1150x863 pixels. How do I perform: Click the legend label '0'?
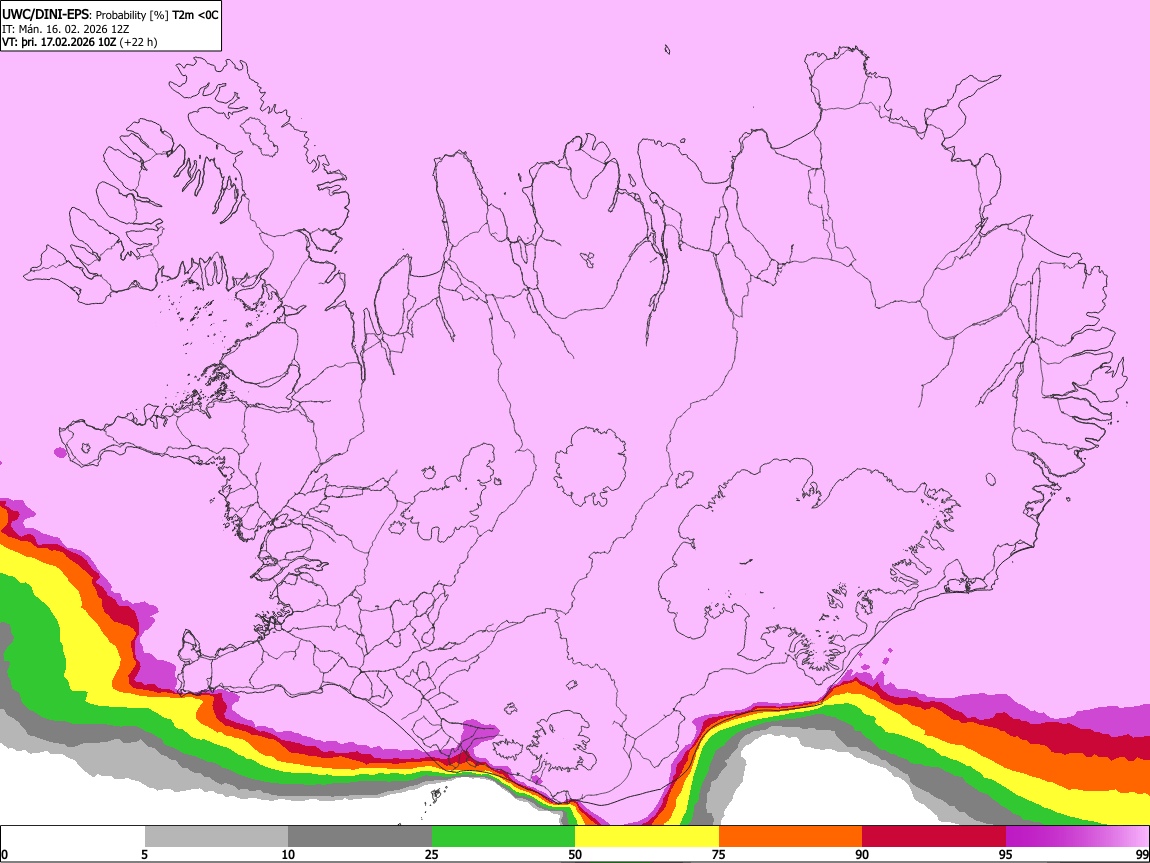click(x=4, y=854)
